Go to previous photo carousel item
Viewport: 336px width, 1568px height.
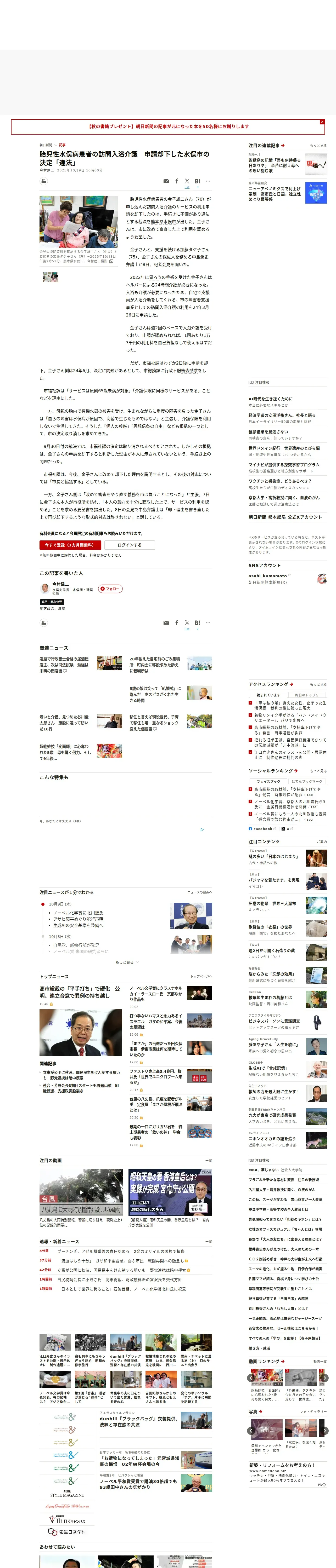[252, 1431]
